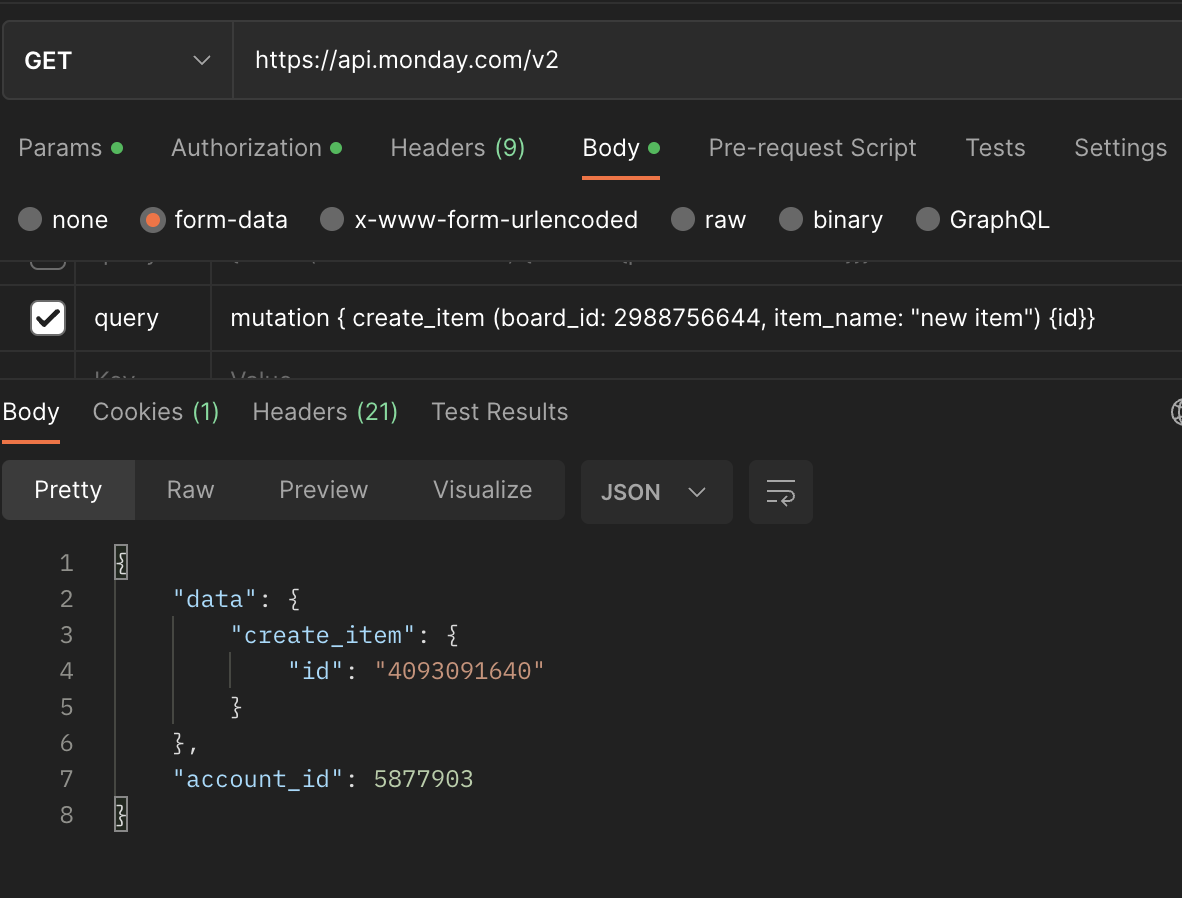
Task: Open the Cookies (1) response tab
Action: tap(156, 412)
